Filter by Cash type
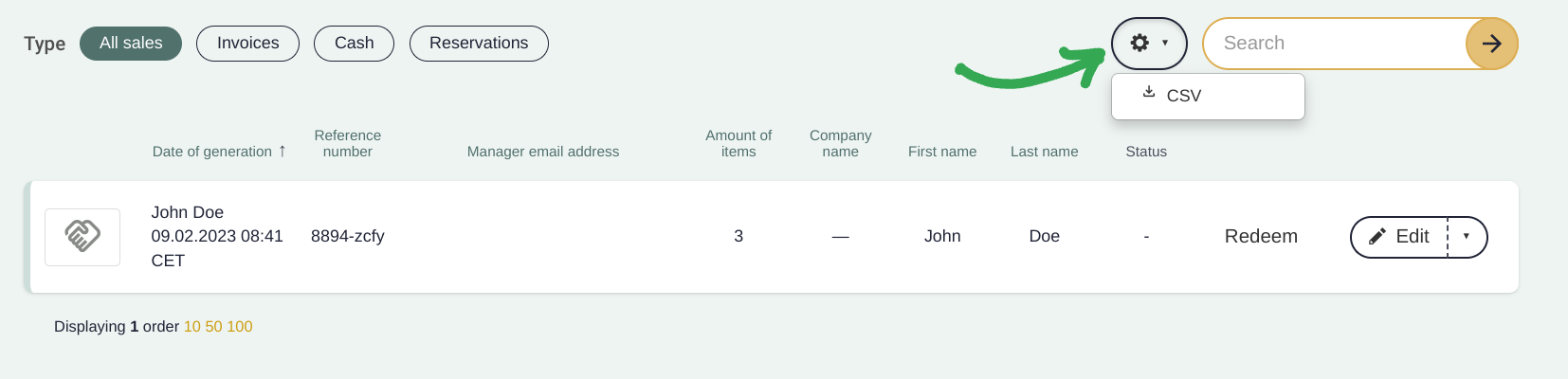 (355, 44)
